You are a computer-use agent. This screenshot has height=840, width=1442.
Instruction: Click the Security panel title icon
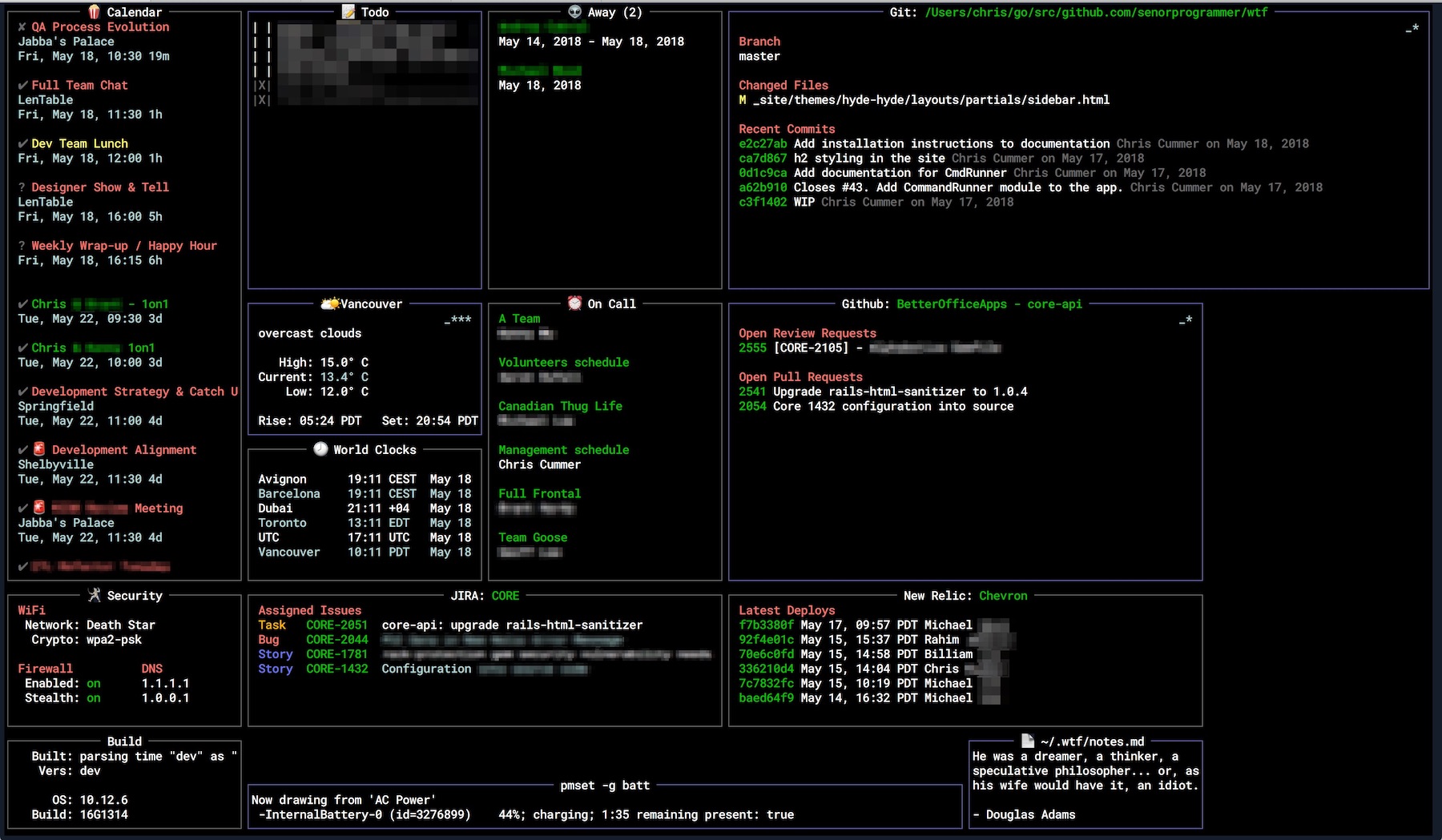[95, 595]
